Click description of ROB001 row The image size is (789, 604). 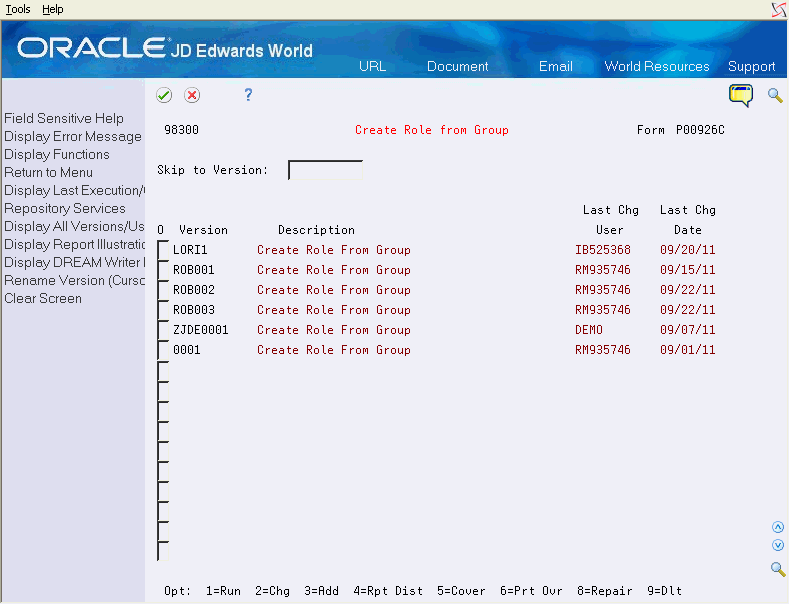[x=334, y=270]
